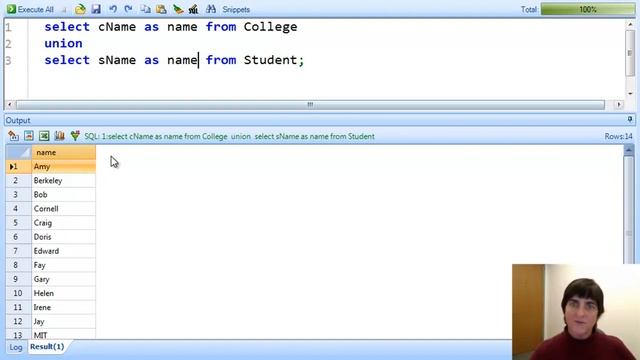Select the 'Amy' cell

(x=64, y=167)
